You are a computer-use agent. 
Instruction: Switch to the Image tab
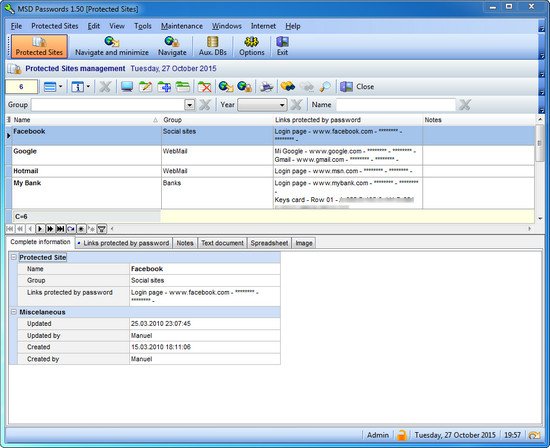(304, 243)
